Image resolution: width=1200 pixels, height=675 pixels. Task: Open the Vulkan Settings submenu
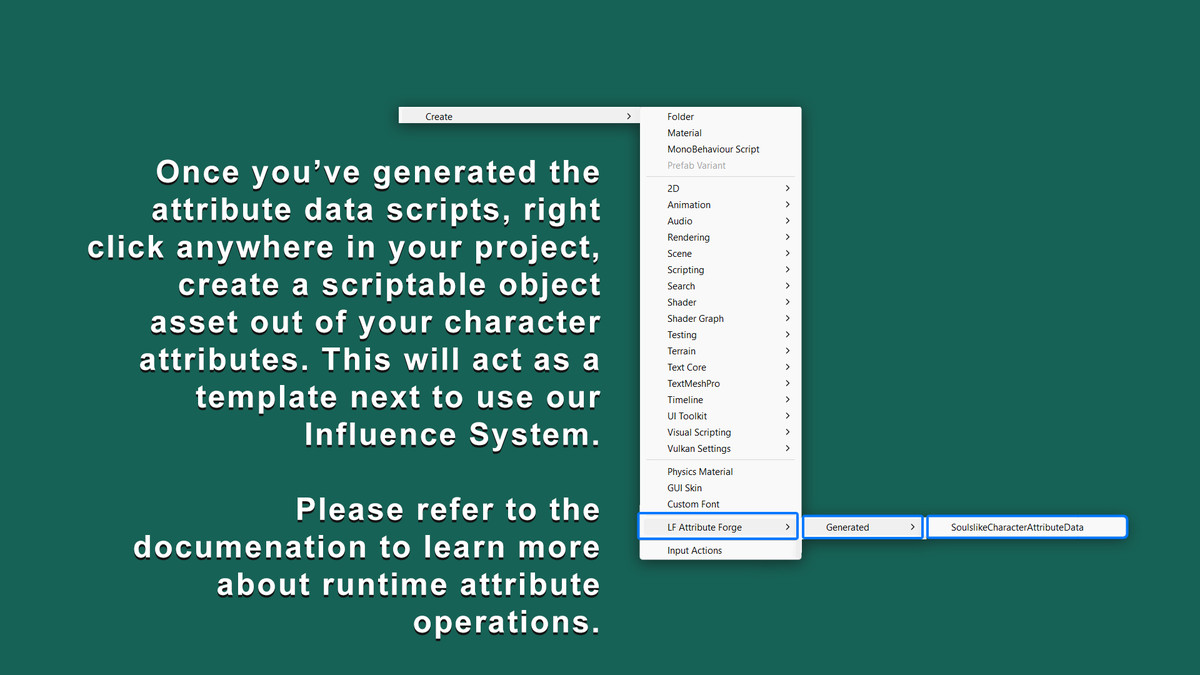(x=786, y=448)
